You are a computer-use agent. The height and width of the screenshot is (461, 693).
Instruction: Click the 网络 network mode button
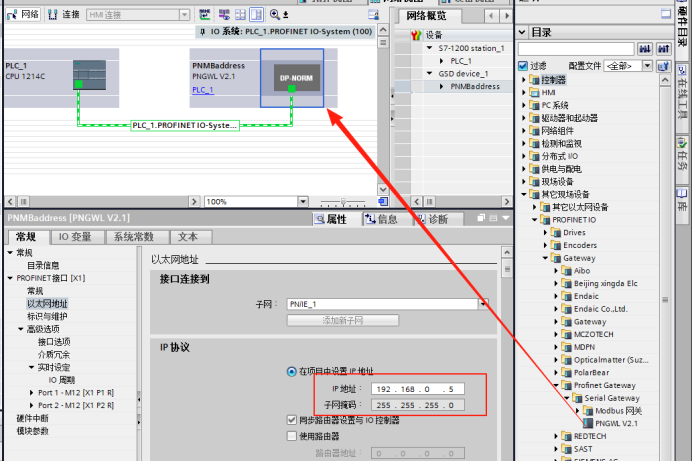tap(23, 15)
